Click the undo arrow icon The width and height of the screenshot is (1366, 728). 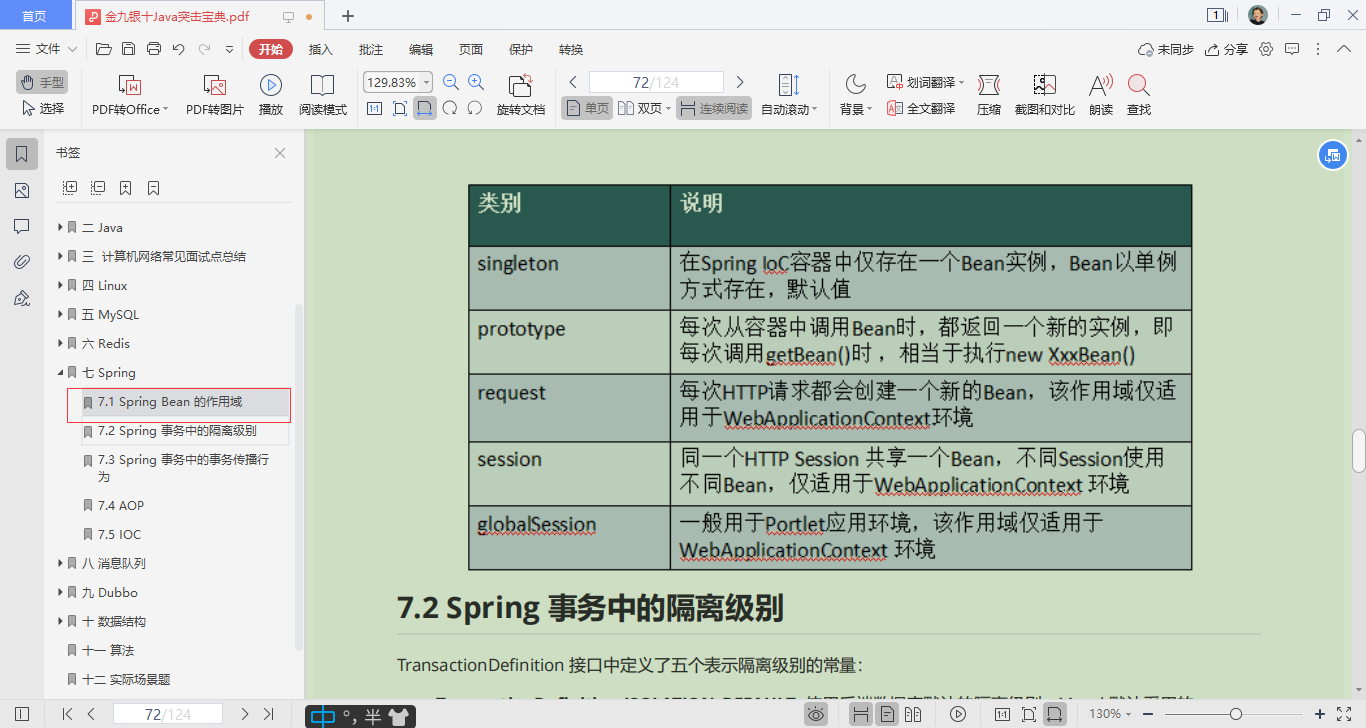(178, 49)
